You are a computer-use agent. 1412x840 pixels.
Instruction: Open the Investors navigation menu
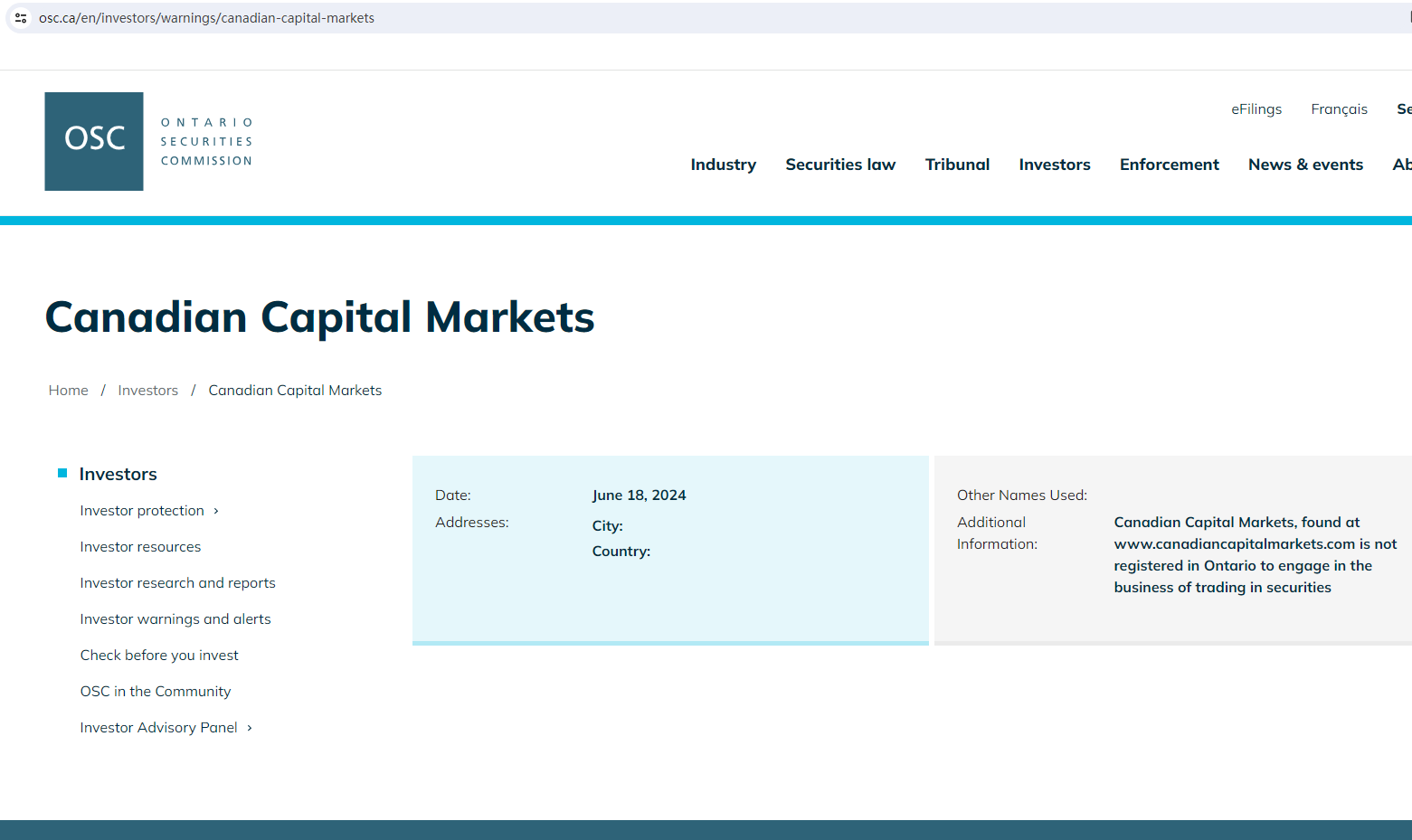point(1054,165)
